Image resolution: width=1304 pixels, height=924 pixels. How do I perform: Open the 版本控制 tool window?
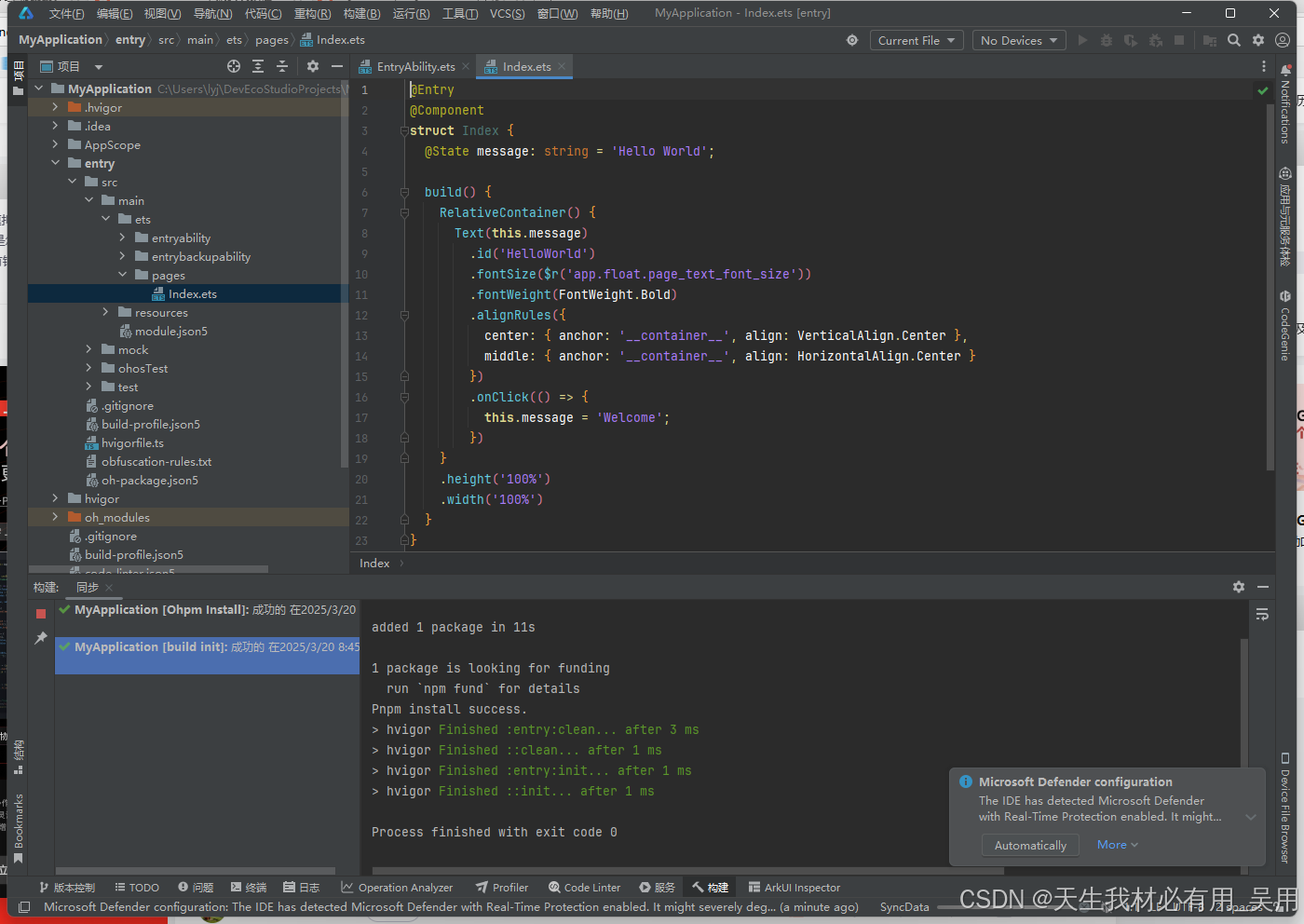tap(67, 888)
